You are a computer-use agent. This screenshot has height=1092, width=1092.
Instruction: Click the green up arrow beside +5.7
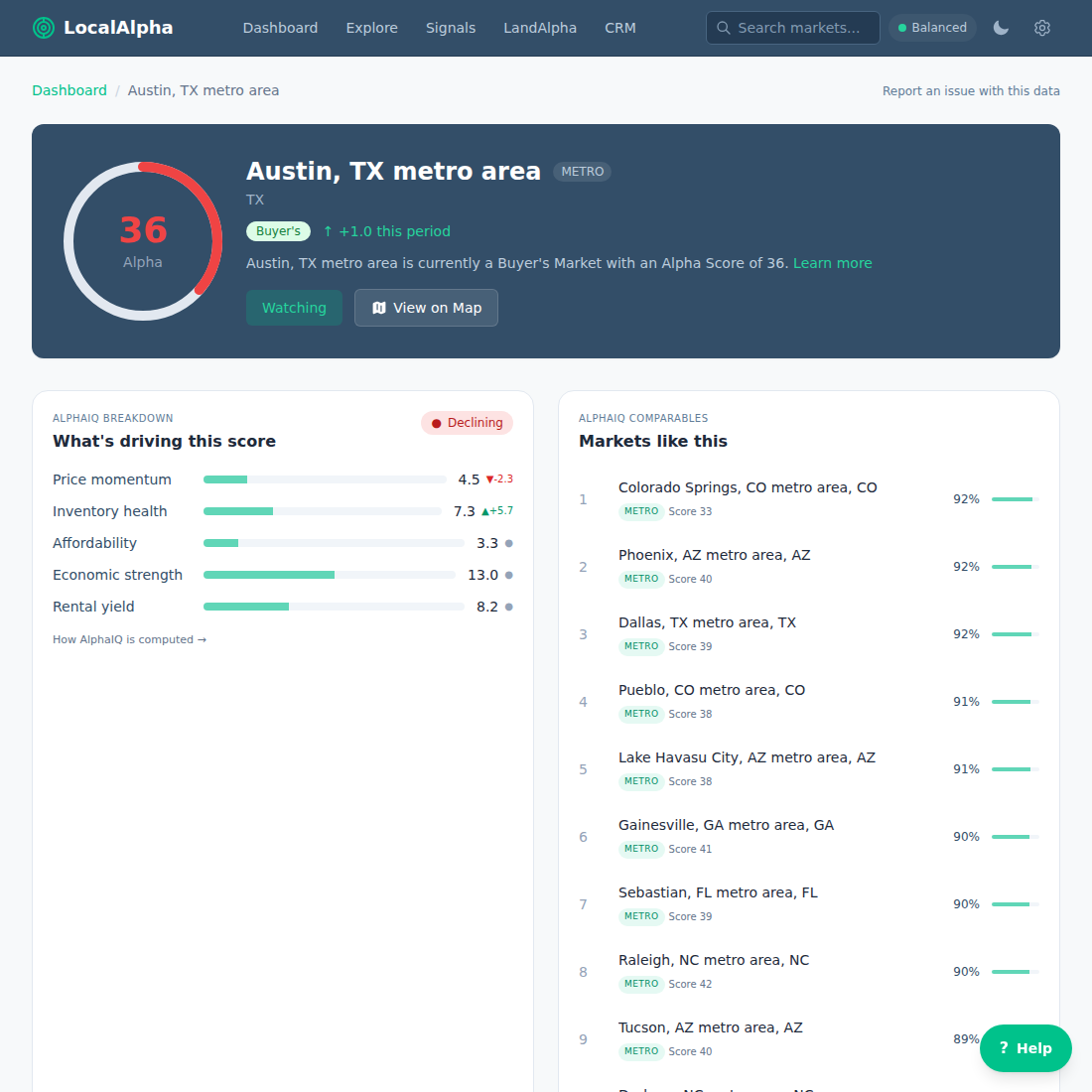(485, 512)
